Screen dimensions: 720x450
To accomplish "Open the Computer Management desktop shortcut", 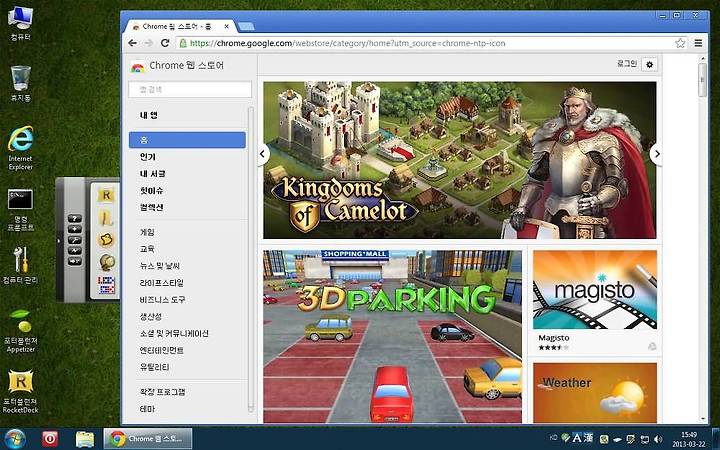I will pyautogui.click(x=20, y=265).
